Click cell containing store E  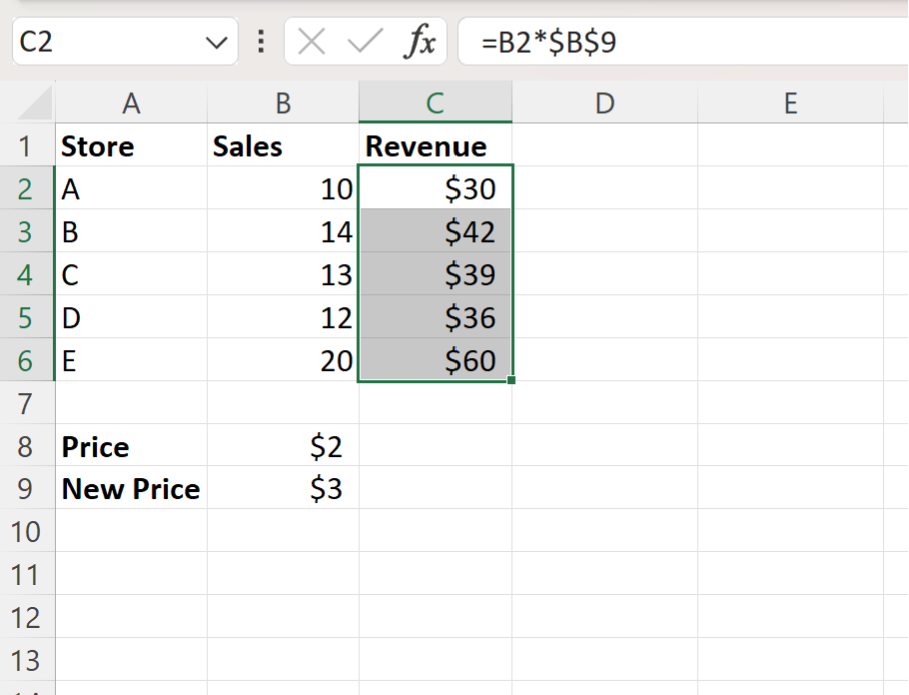tap(132, 360)
